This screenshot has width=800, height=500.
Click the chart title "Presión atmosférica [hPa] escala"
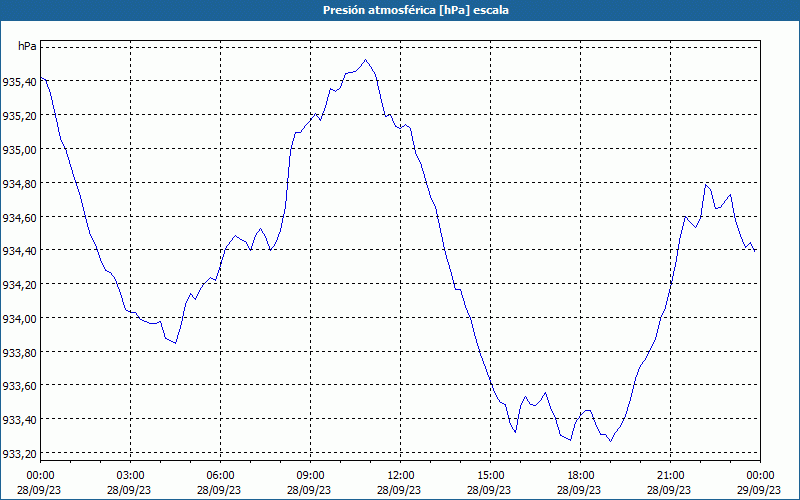coord(415,10)
